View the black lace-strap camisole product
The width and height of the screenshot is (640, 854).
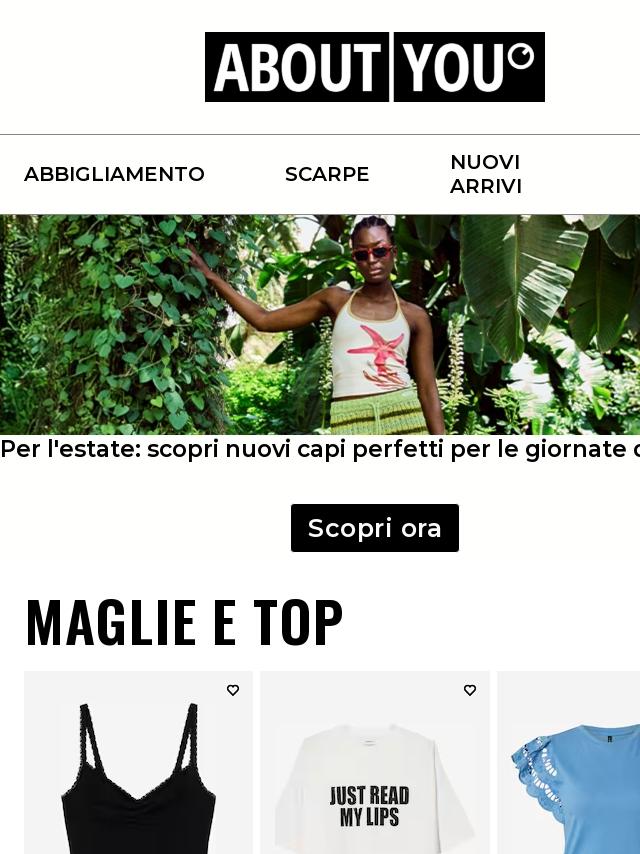pos(138,762)
